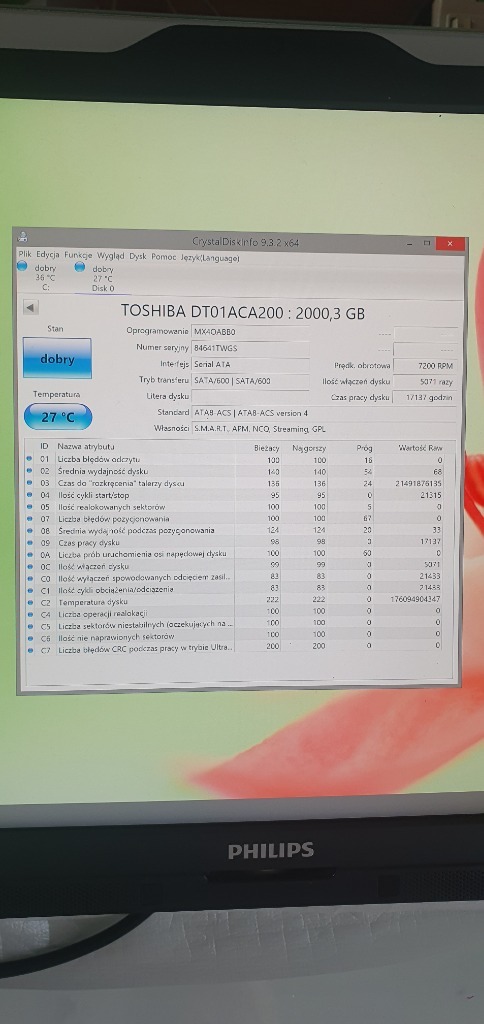This screenshot has width=484, height=1024.
Task: Open the Język(Language) menu
Action: [210, 258]
